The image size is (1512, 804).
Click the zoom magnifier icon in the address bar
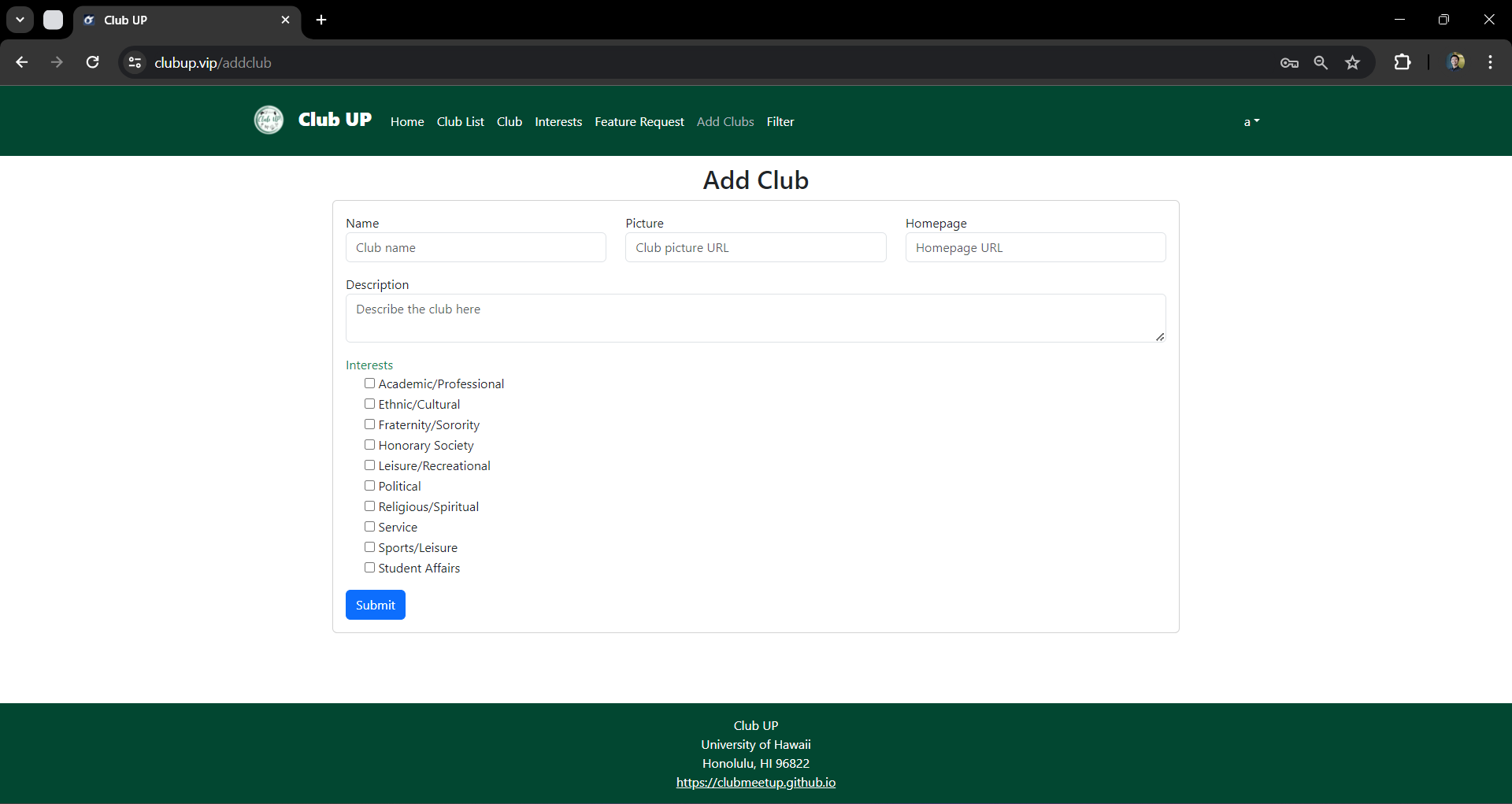[x=1321, y=62]
